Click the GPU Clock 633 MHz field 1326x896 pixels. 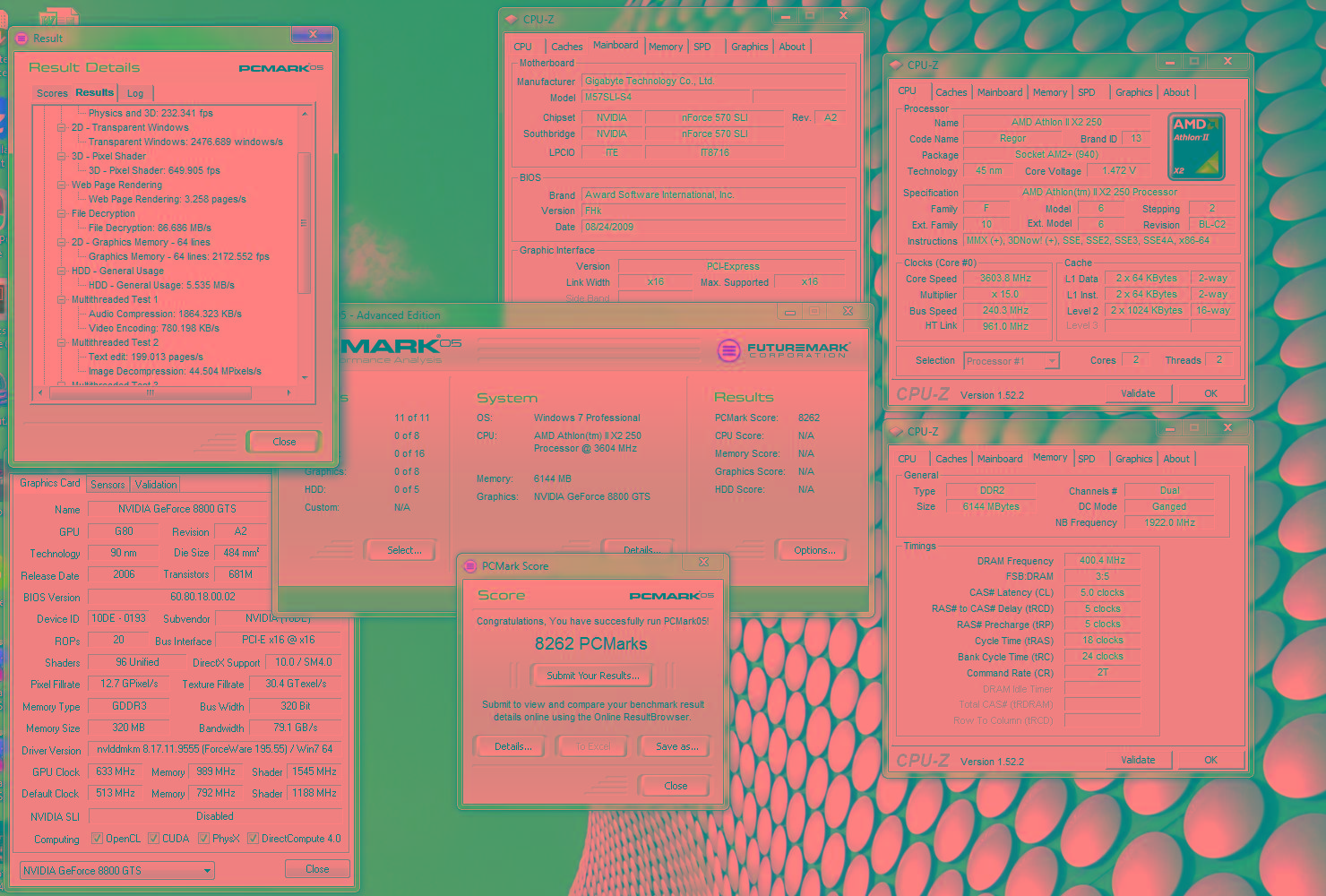(116, 771)
